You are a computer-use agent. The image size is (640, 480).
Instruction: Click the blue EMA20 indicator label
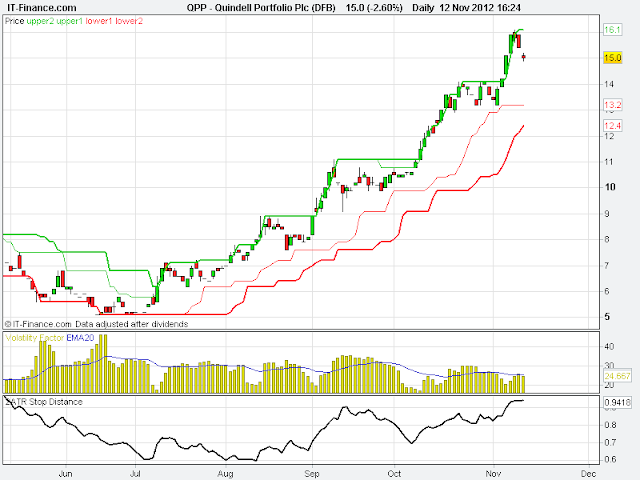click(80, 338)
